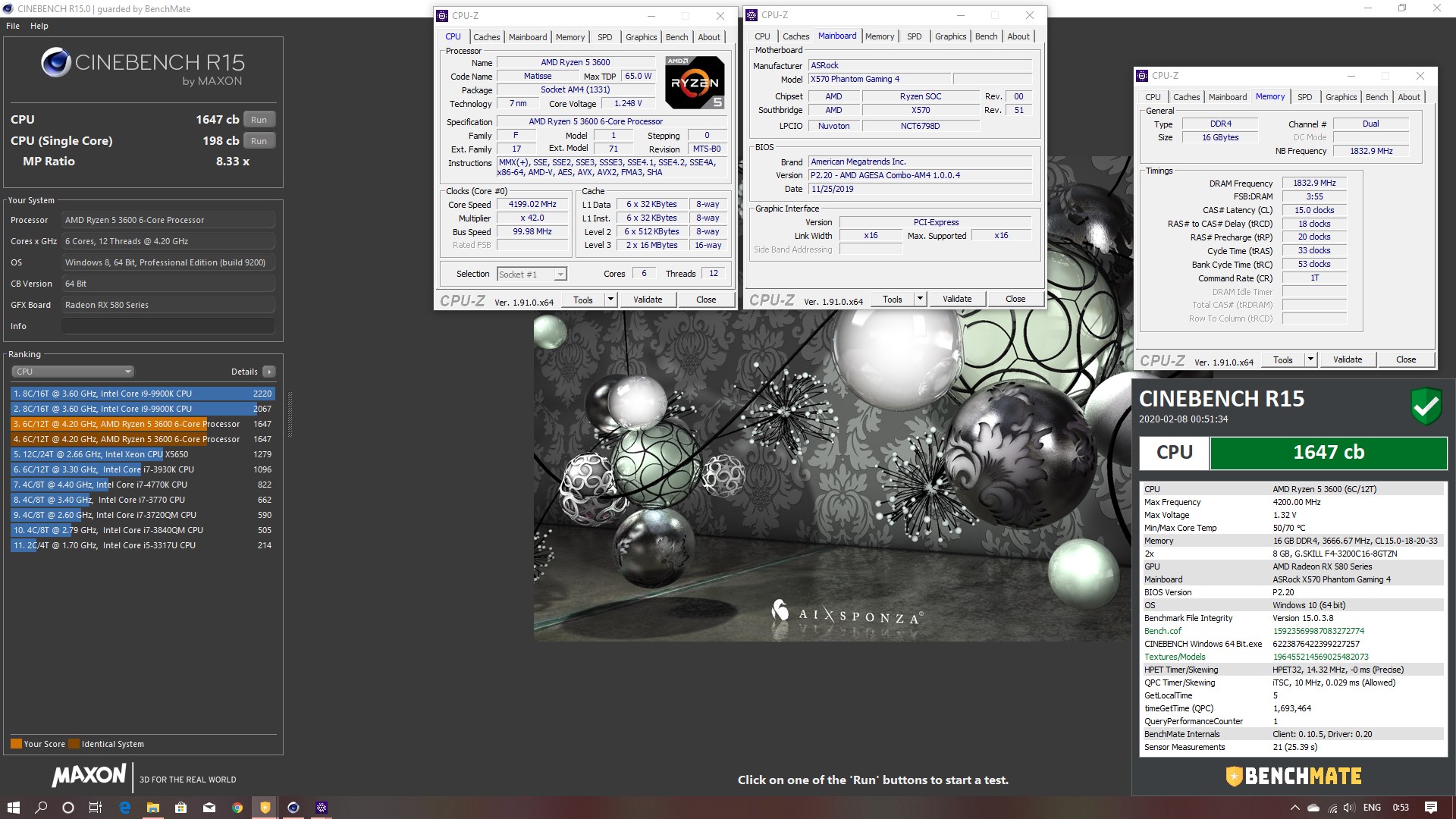Screen dimensions: 1456x819
Task: Launch Microsoft Edge from taskbar
Action: [125, 808]
